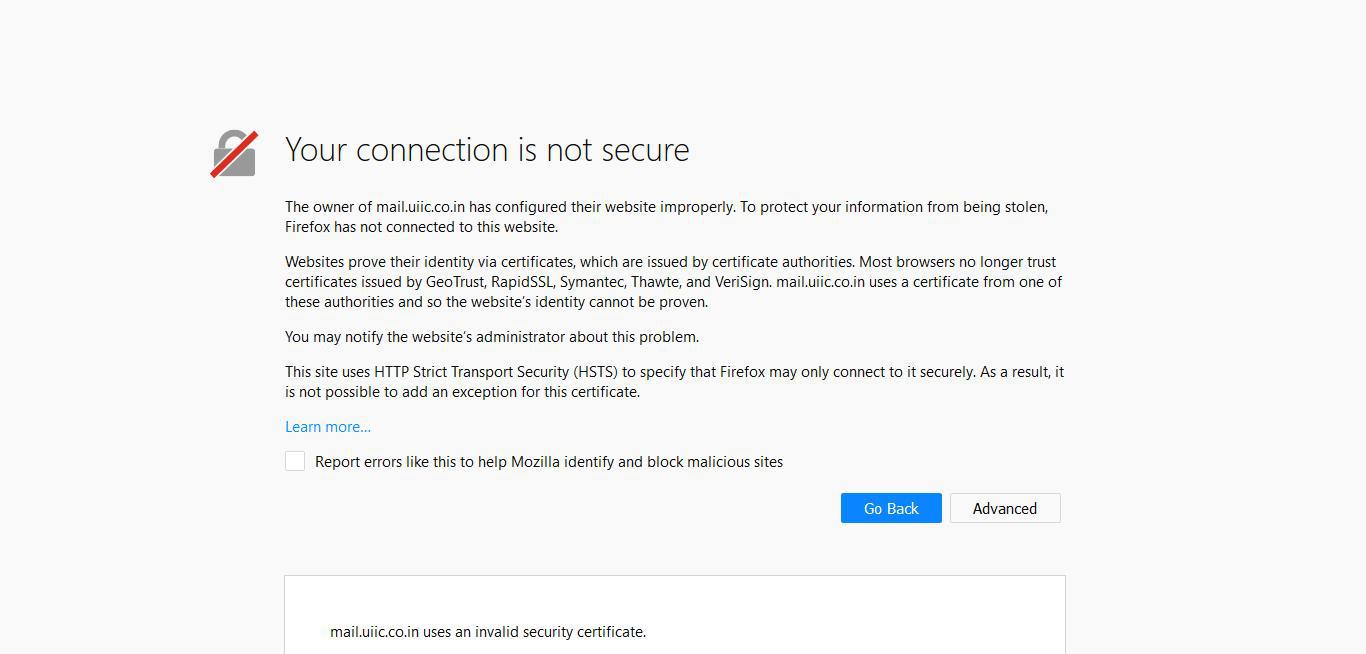The image size is (1366, 654).
Task: Select the gray lock symbol beside the heading
Action: [x=233, y=152]
